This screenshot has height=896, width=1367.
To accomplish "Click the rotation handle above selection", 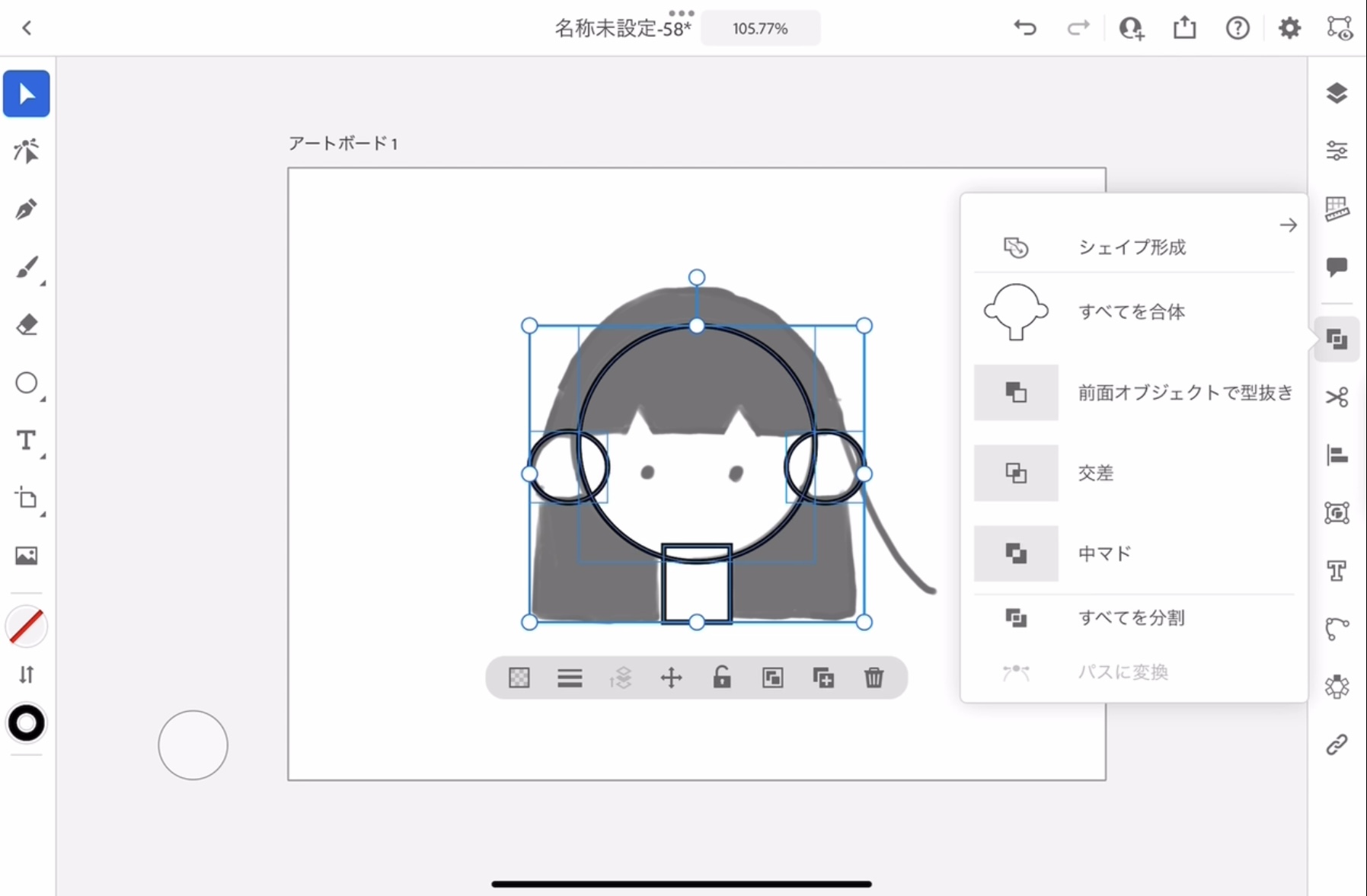I will click(696, 278).
